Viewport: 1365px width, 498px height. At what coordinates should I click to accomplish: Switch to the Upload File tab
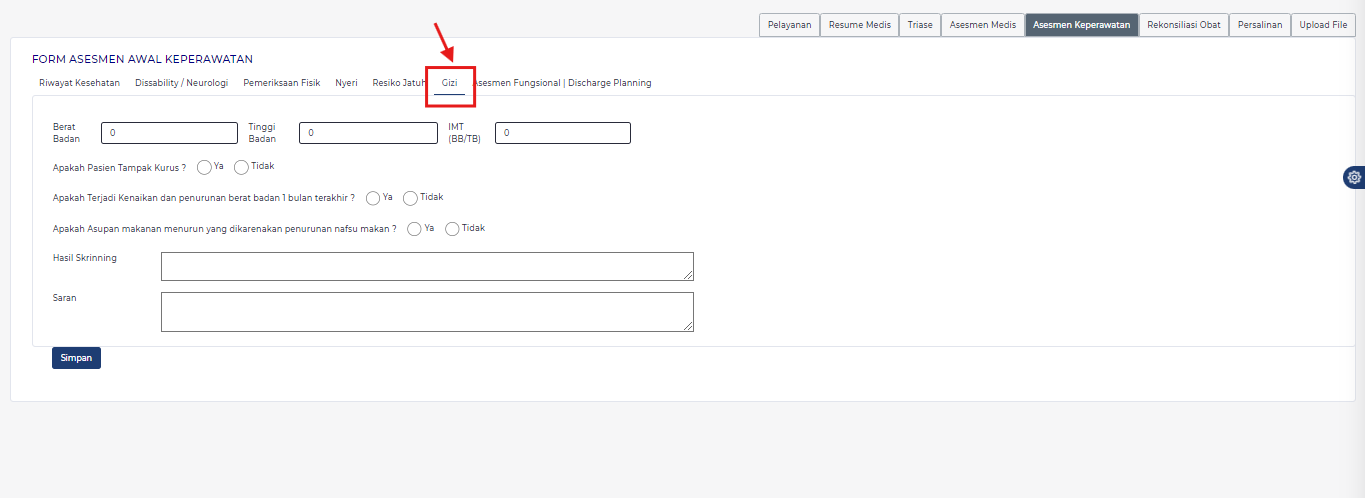(1322, 25)
